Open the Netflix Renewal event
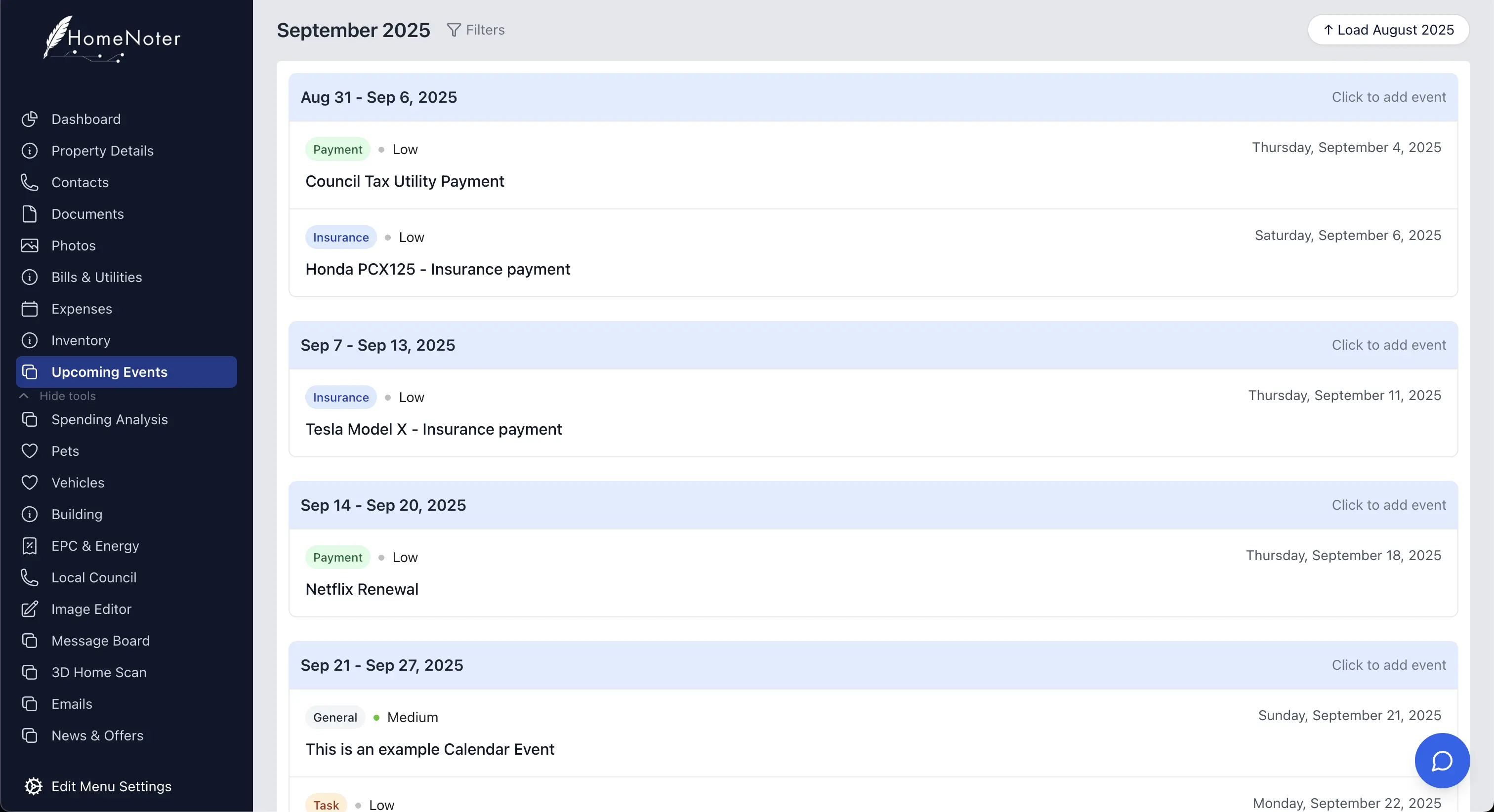Image resolution: width=1494 pixels, height=812 pixels. tap(362, 589)
